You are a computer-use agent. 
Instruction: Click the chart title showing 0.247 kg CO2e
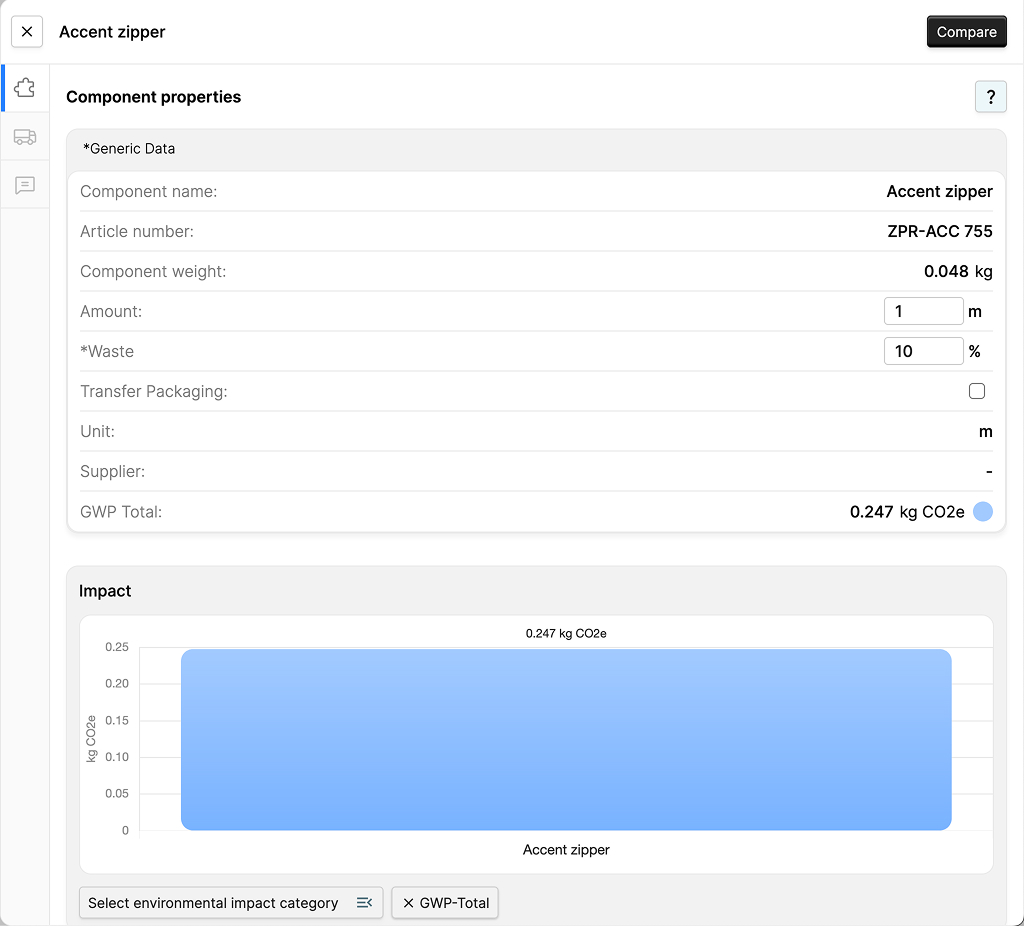pos(566,632)
